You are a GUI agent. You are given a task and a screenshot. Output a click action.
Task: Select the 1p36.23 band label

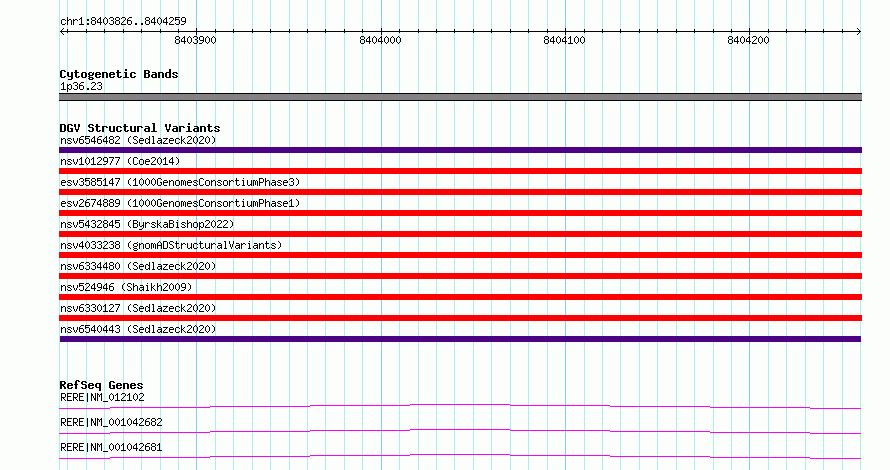point(81,86)
